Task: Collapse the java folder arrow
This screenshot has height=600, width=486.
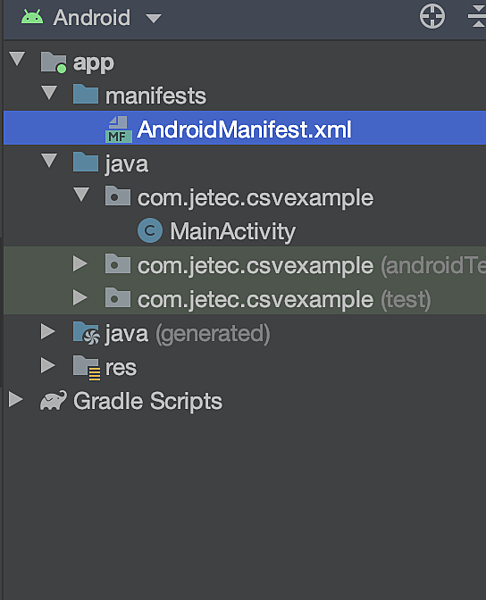Action: pos(49,160)
